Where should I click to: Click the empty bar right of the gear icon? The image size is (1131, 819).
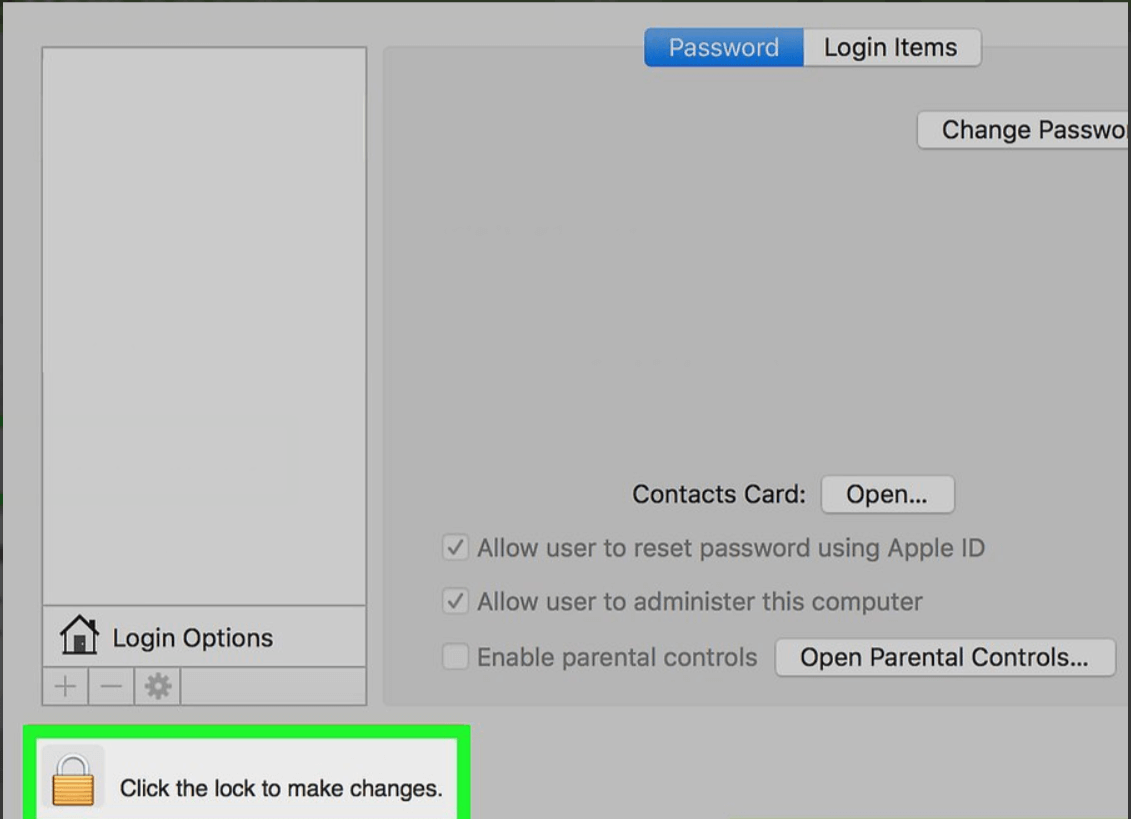273,686
